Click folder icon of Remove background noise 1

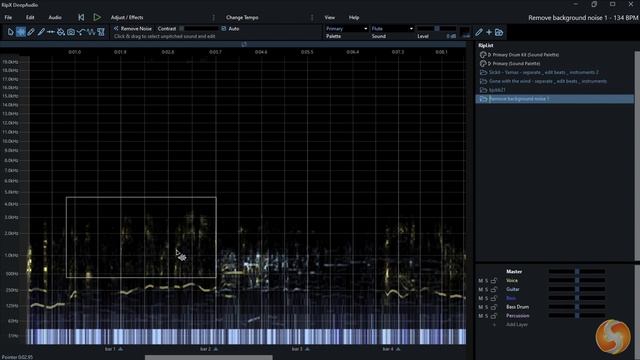coord(484,99)
